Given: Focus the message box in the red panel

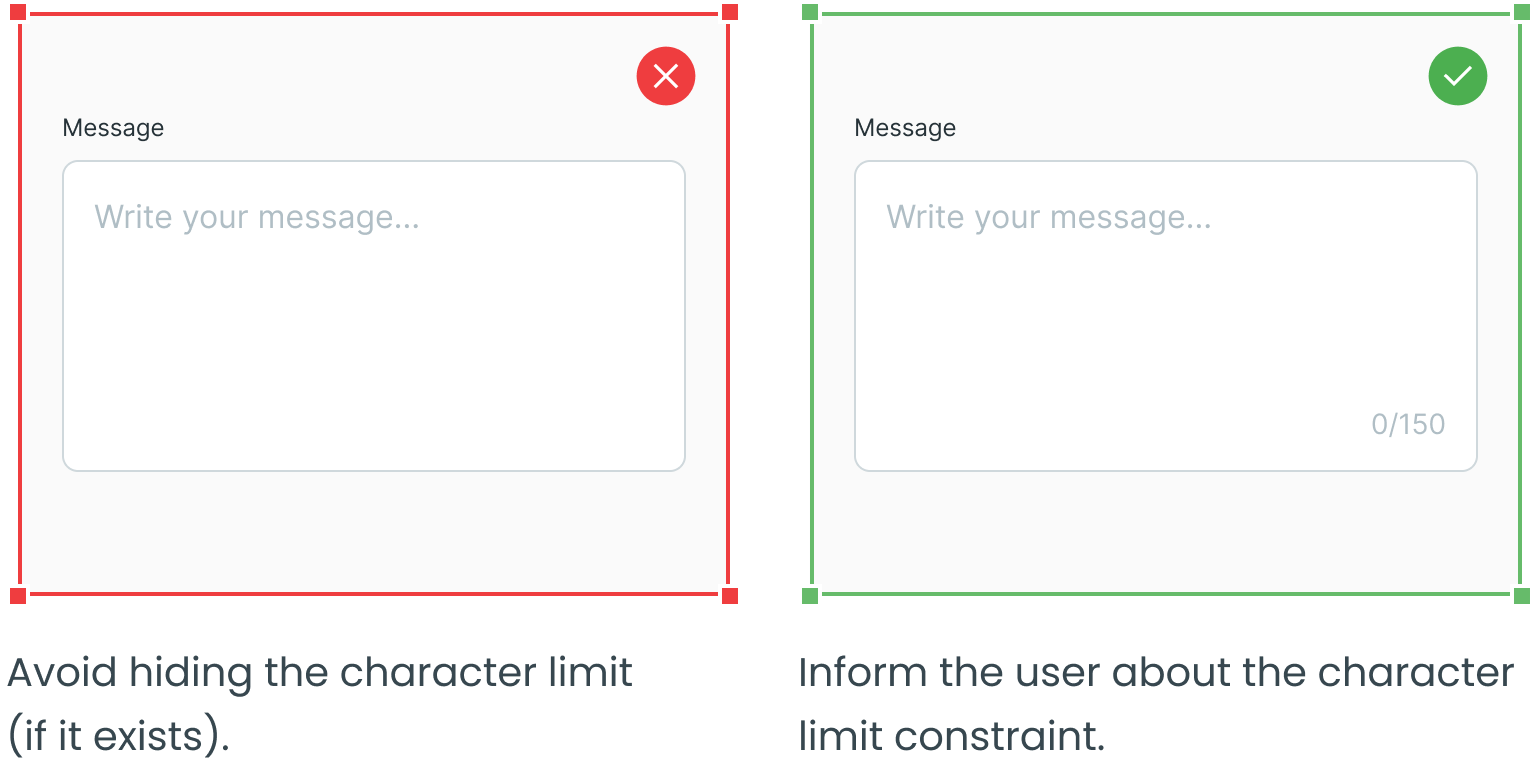Looking at the screenshot, I should [374, 316].
